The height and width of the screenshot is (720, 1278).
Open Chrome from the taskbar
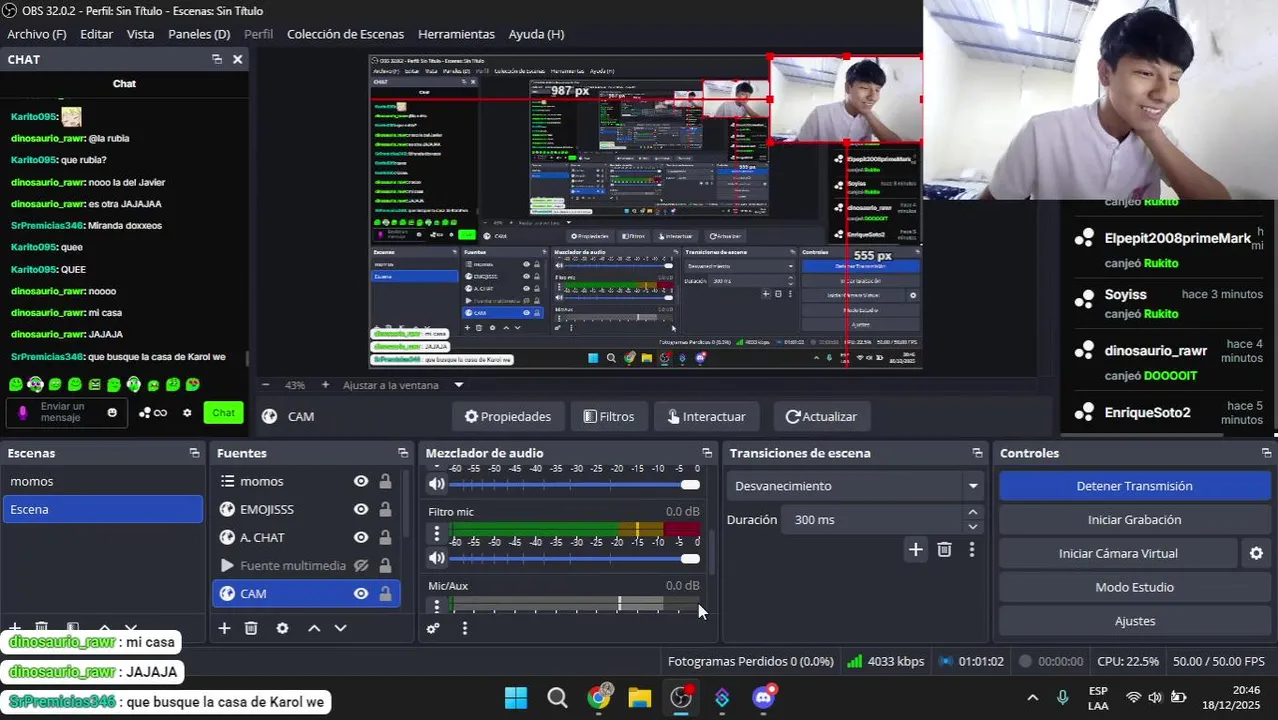[599, 697]
